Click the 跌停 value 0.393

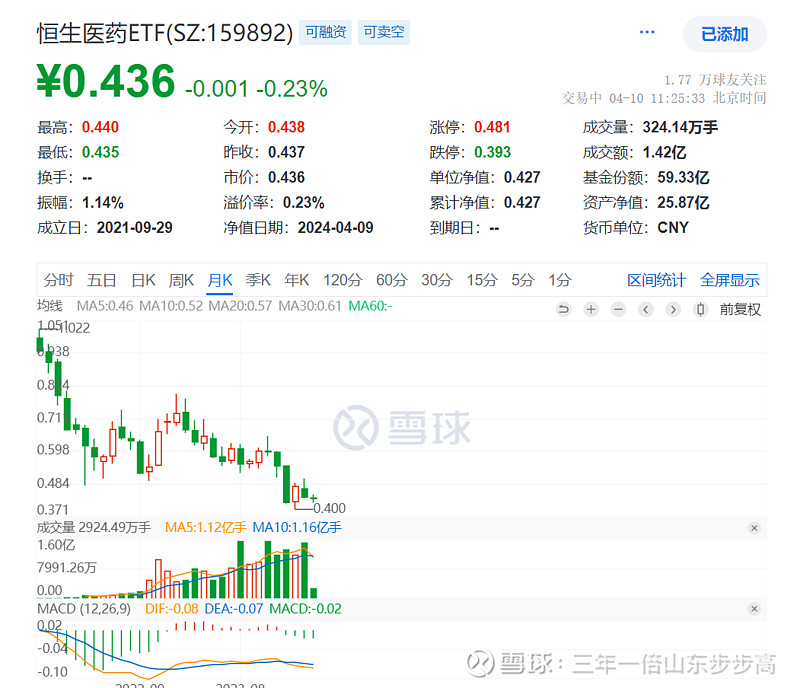click(492, 152)
